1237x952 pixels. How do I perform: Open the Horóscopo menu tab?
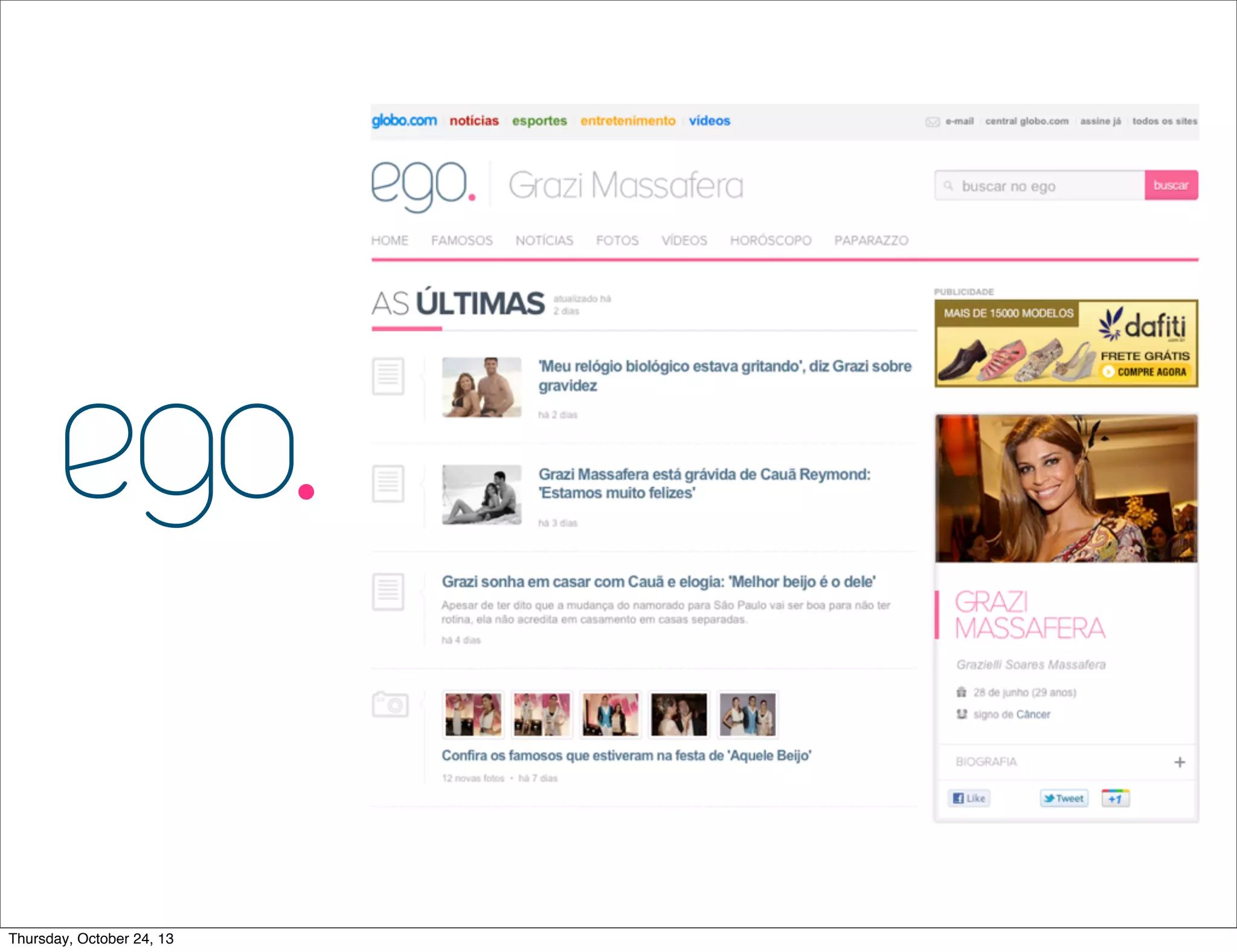(x=770, y=240)
